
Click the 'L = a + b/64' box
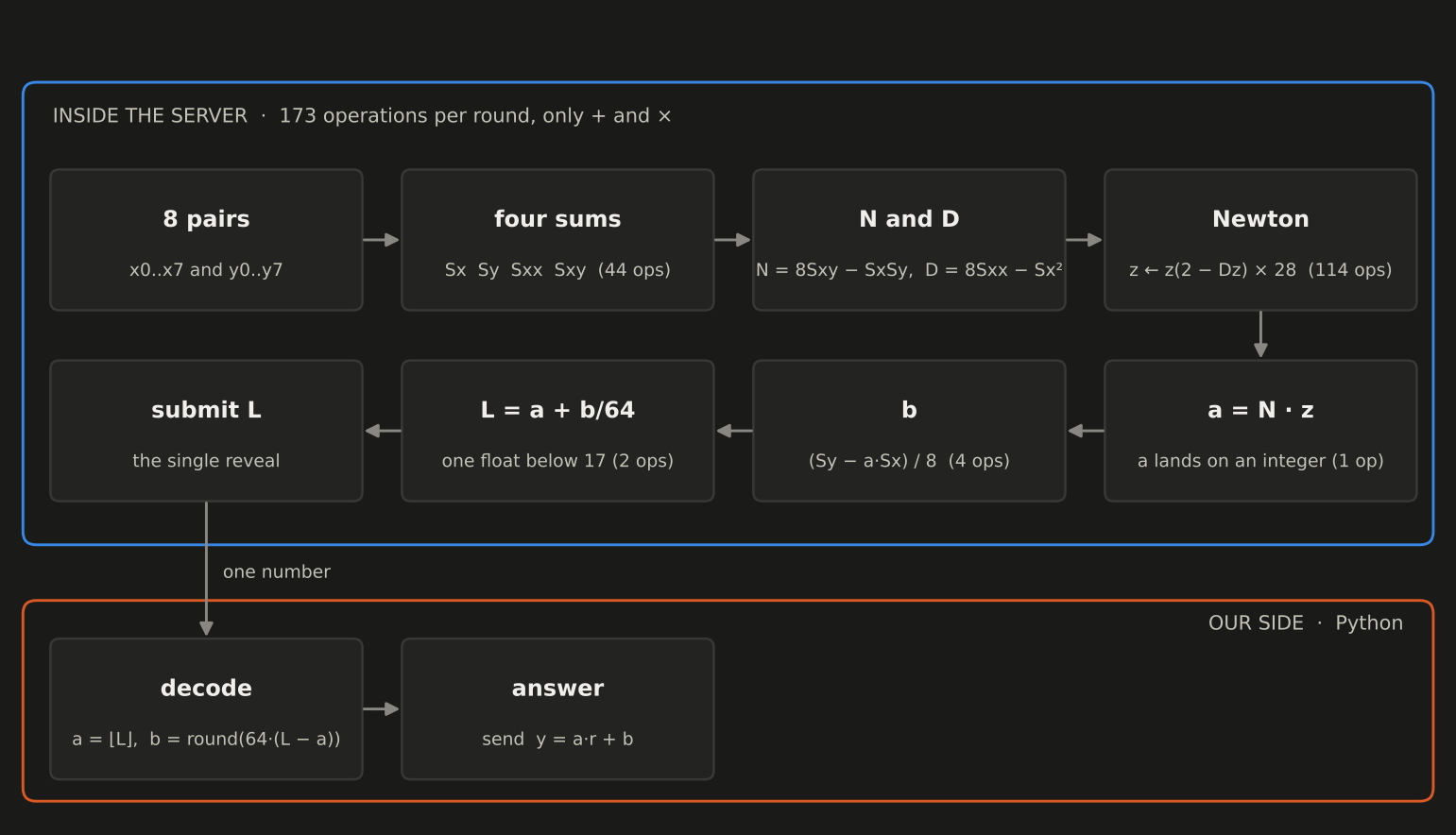[x=557, y=431]
